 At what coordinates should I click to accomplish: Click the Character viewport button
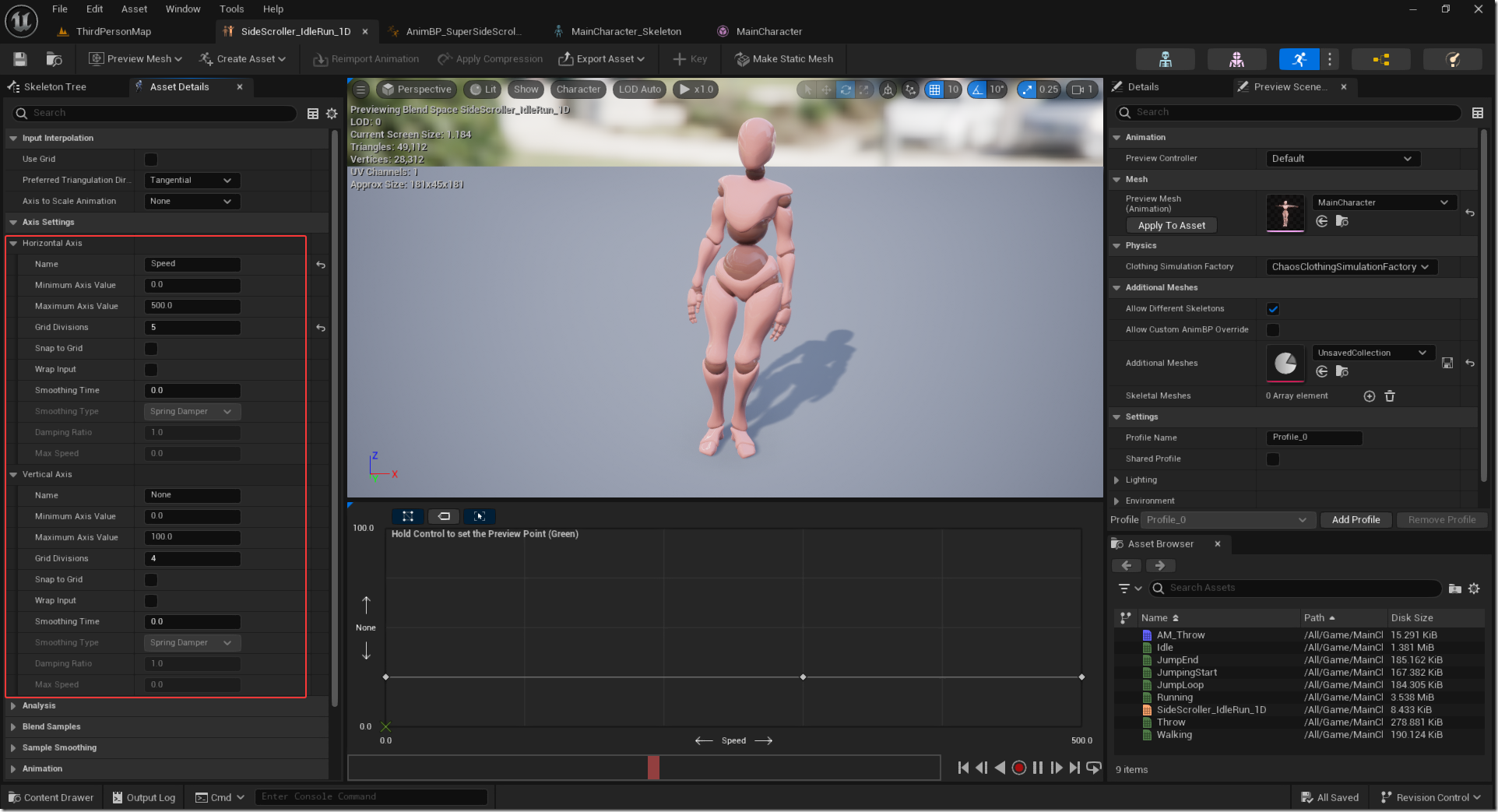[578, 90]
